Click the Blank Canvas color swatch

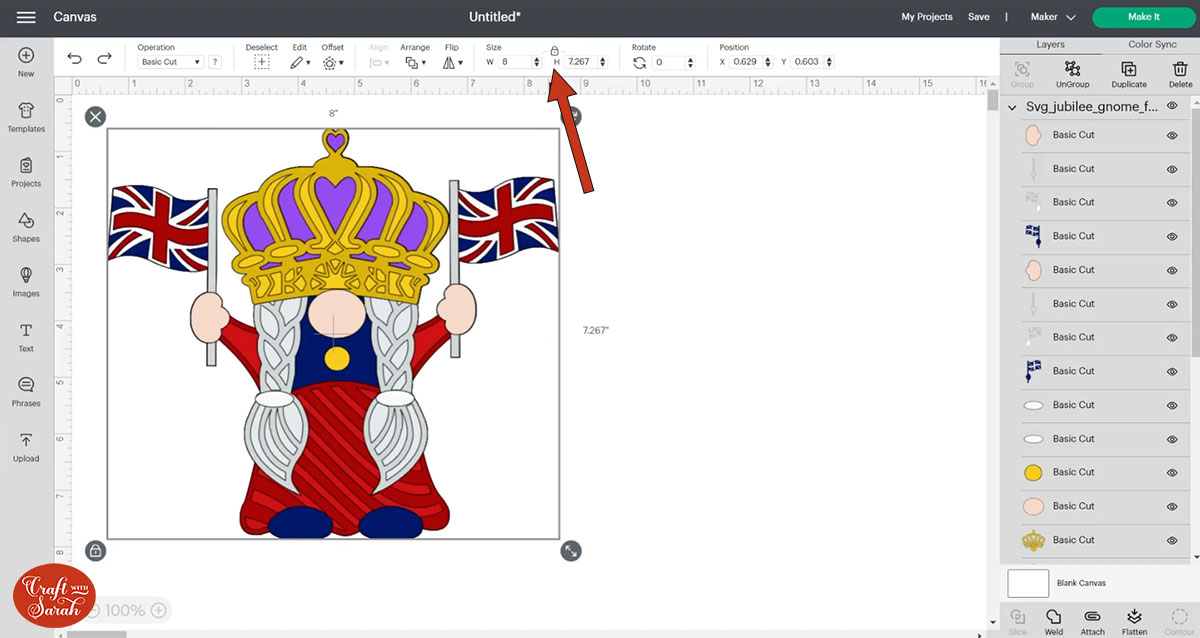pos(1027,583)
